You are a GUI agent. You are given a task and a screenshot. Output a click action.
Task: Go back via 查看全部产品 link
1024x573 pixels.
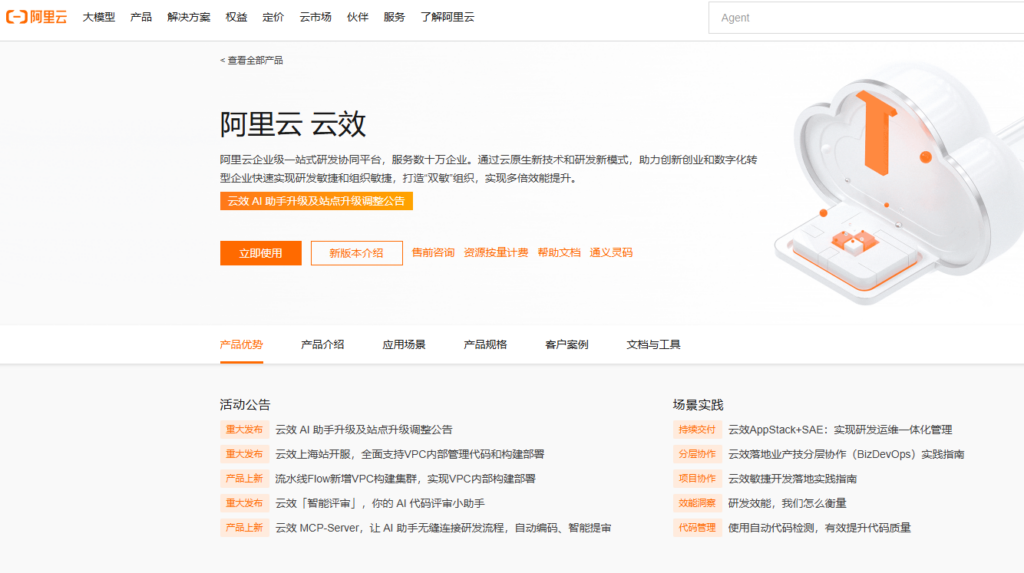pos(251,60)
